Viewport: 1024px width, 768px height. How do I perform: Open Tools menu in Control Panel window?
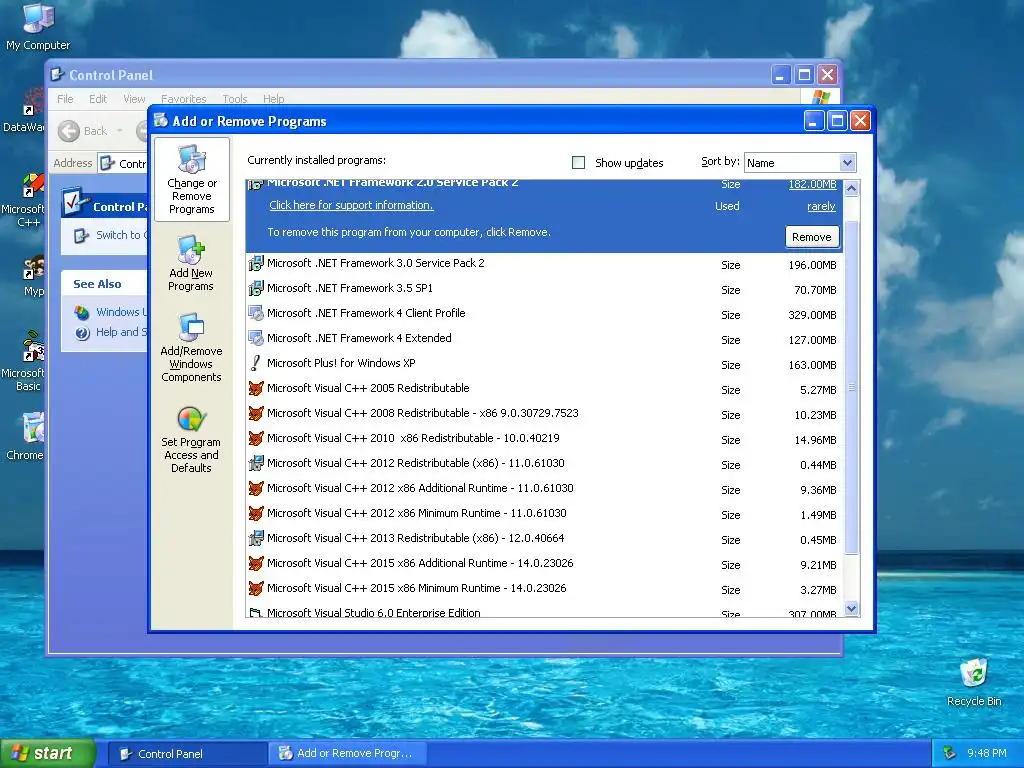234,99
